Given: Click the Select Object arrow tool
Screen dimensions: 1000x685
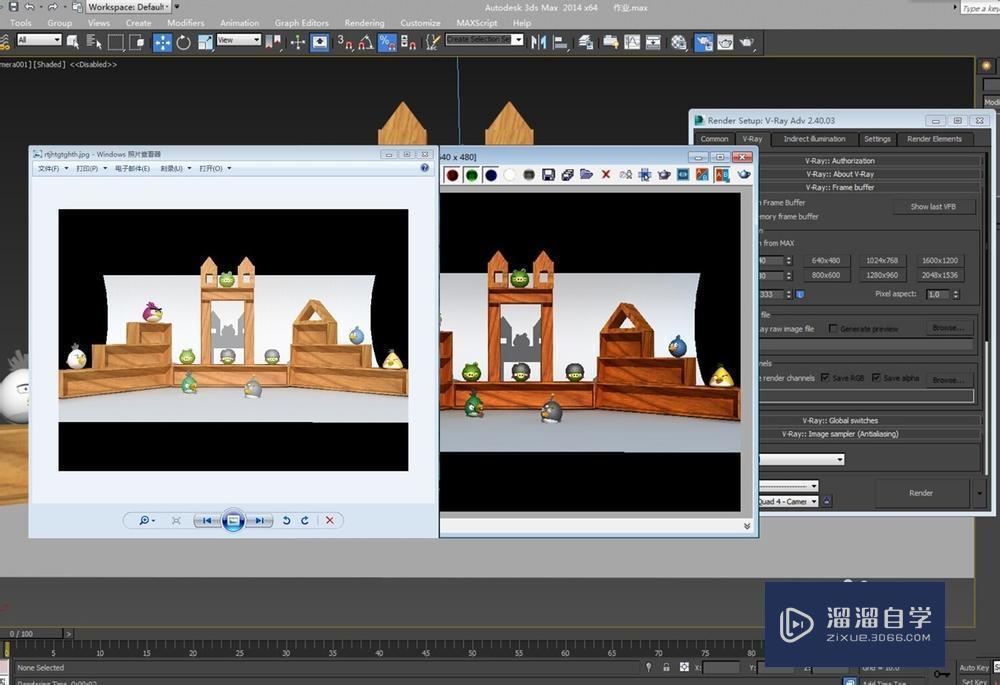Looking at the screenshot, I should (x=73, y=43).
